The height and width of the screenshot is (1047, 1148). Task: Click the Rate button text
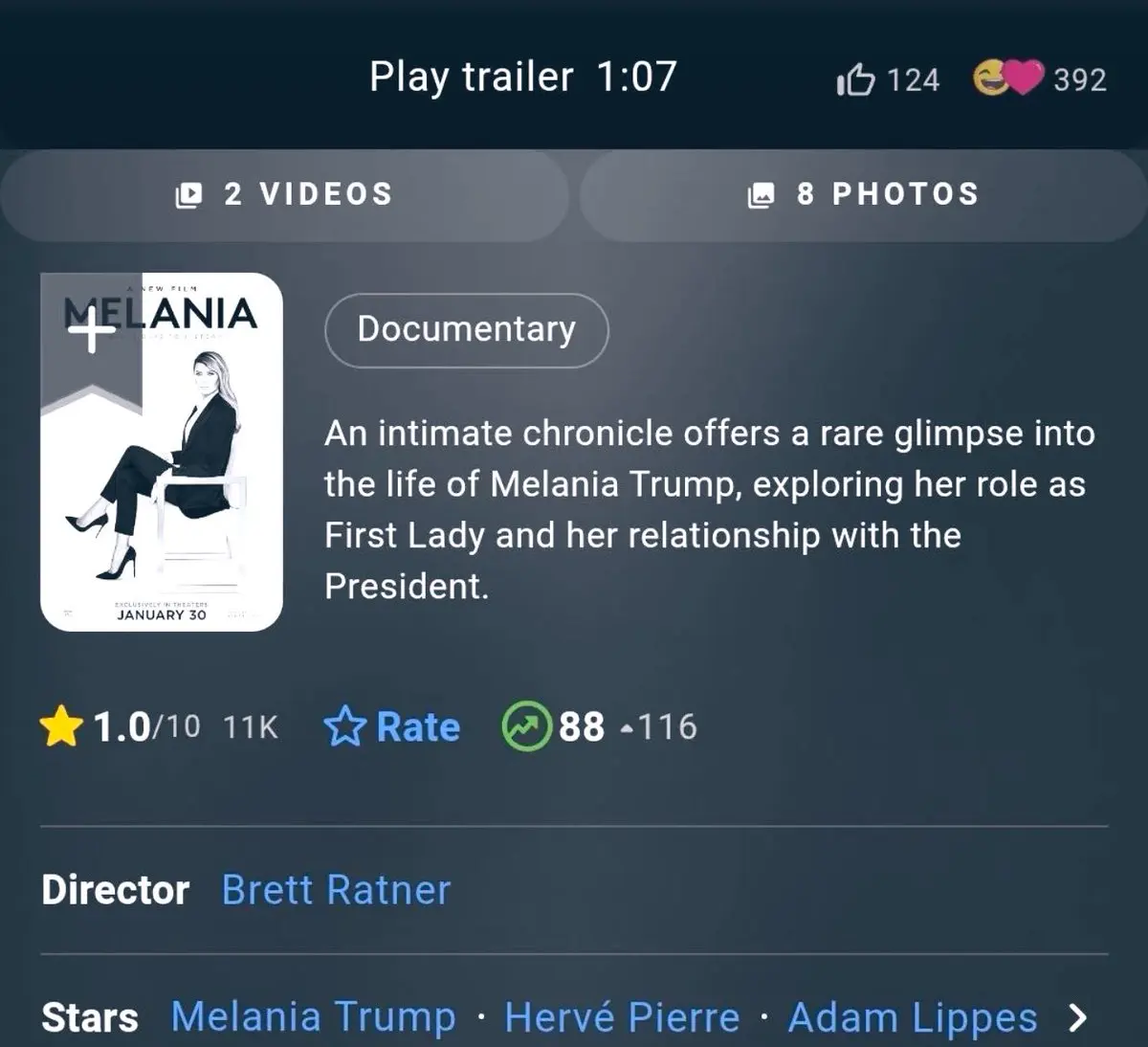pyautogui.click(x=418, y=727)
